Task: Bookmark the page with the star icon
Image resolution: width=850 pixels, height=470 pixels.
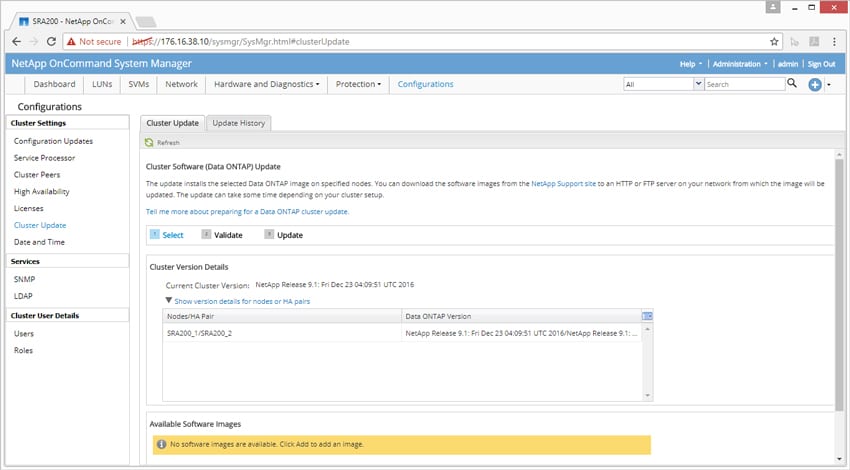Action: coord(774,42)
